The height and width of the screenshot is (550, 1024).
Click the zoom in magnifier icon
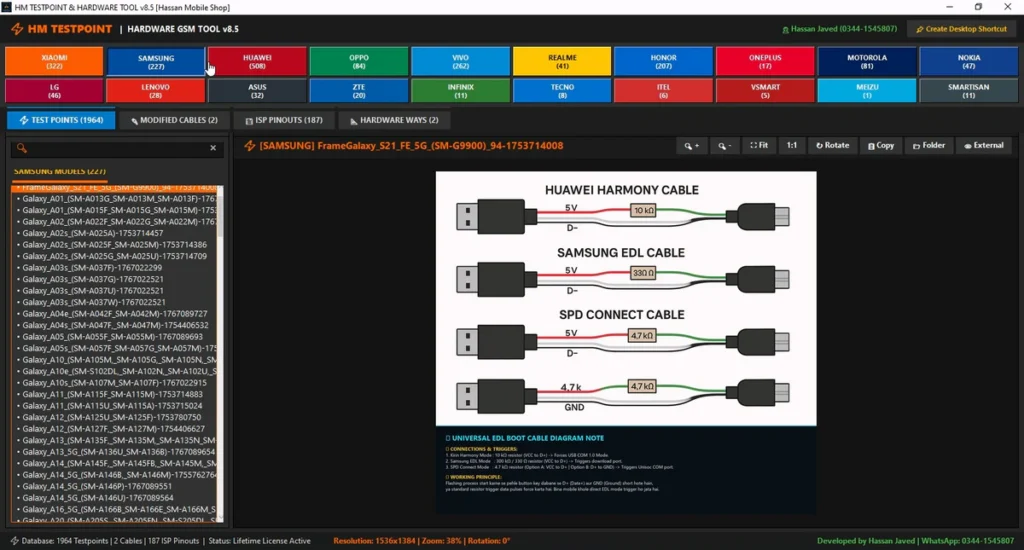pyautogui.click(x=692, y=146)
